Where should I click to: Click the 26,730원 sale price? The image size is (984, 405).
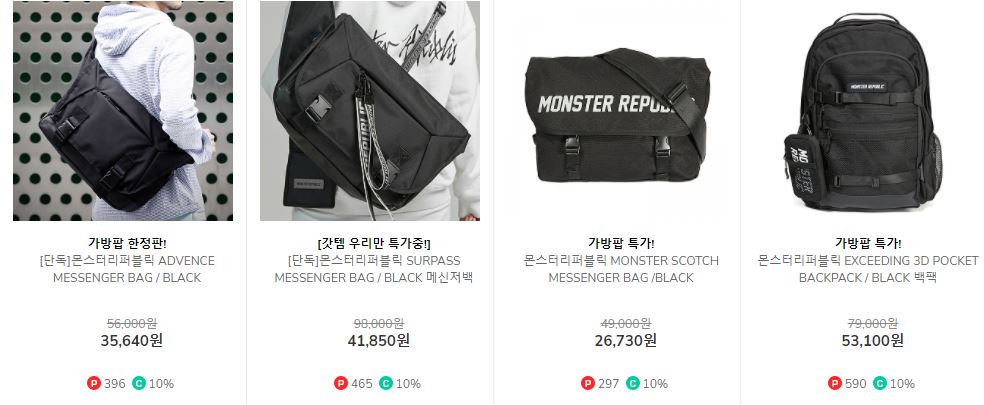click(x=626, y=340)
